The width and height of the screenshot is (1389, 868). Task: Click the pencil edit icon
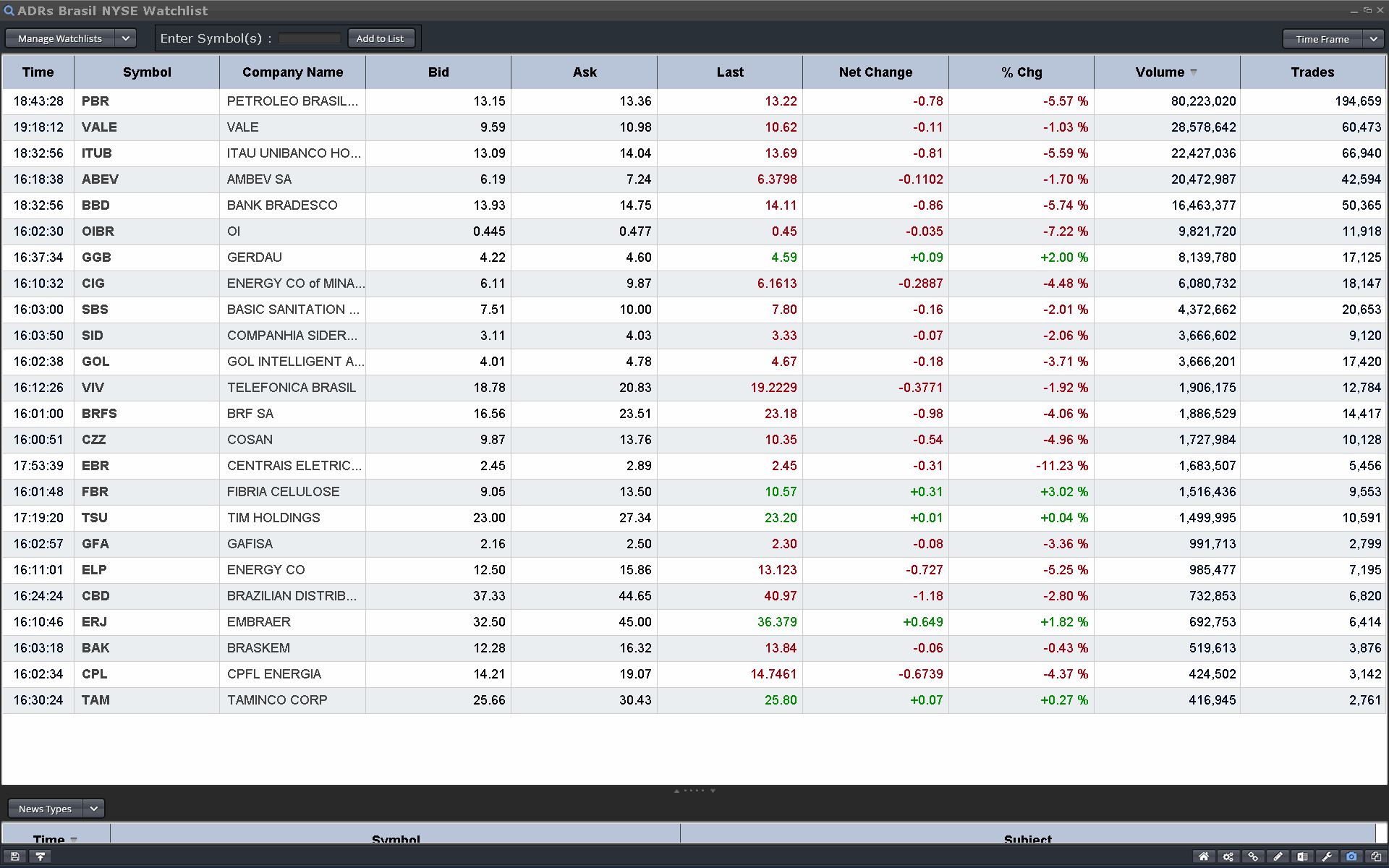click(1278, 856)
